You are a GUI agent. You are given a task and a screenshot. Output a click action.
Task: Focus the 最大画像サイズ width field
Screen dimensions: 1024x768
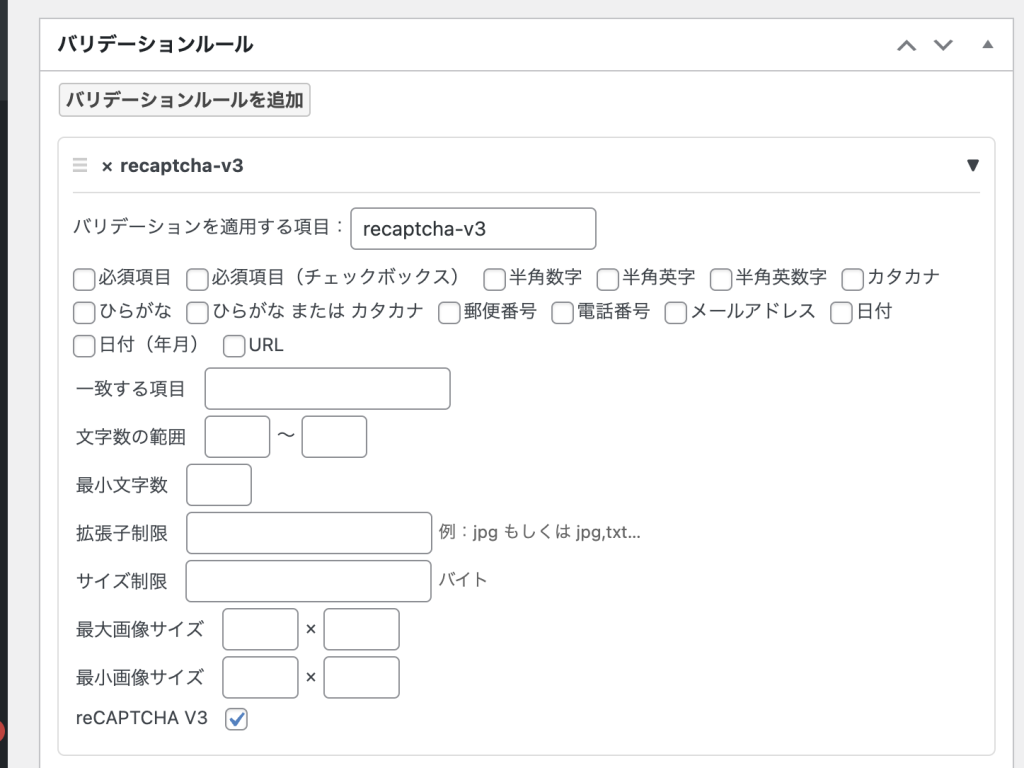pyautogui.click(x=260, y=630)
